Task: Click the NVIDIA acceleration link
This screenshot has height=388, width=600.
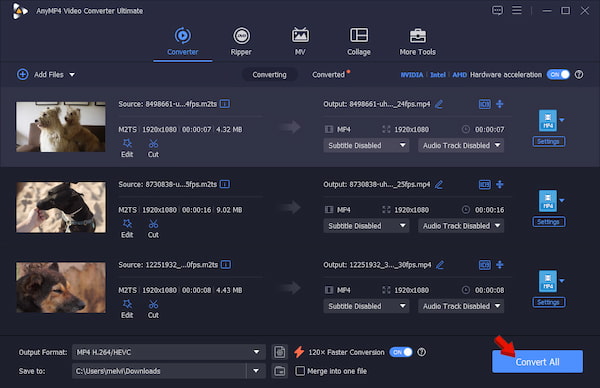Action: click(412, 75)
